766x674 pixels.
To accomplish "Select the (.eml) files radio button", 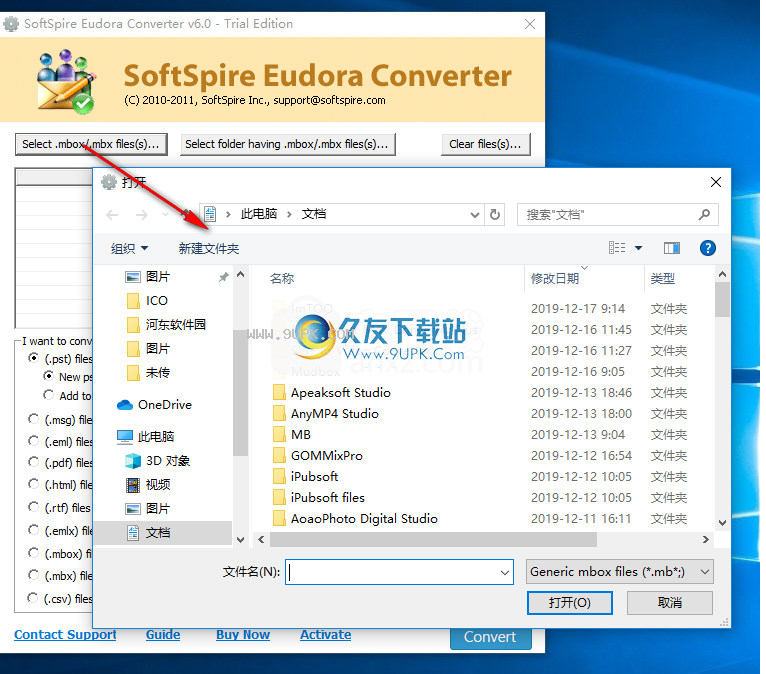I will [x=33, y=441].
